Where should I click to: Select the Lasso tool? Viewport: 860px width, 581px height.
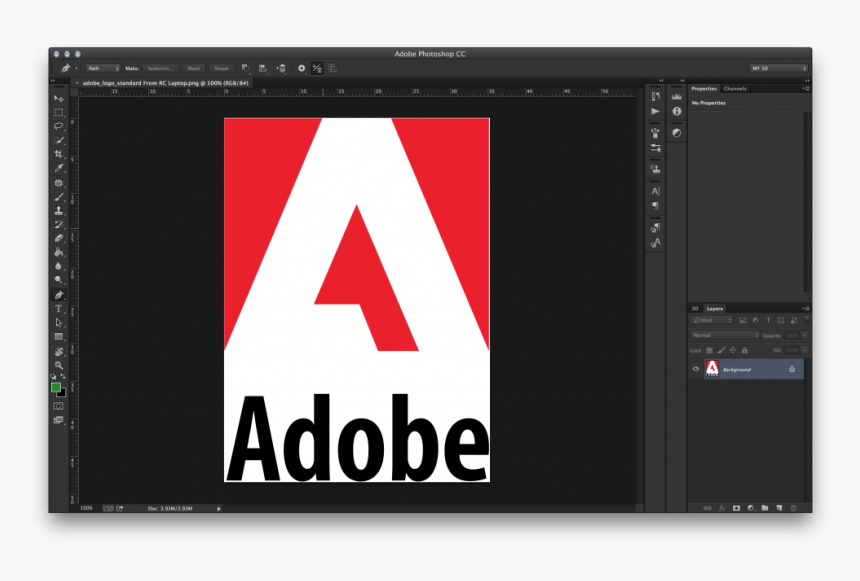point(59,126)
